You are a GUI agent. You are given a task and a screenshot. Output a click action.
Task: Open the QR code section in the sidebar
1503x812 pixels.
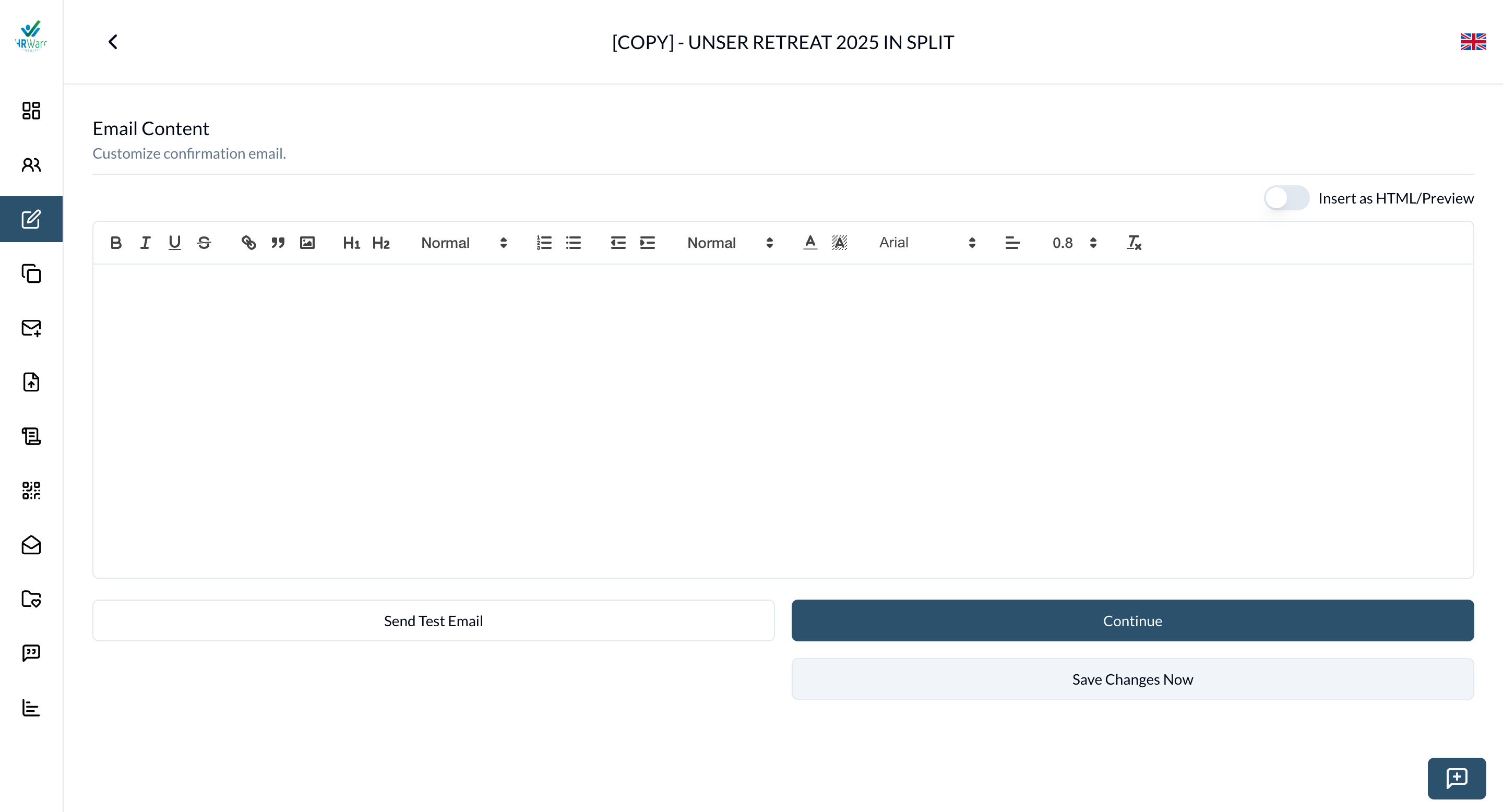(31, 491)
